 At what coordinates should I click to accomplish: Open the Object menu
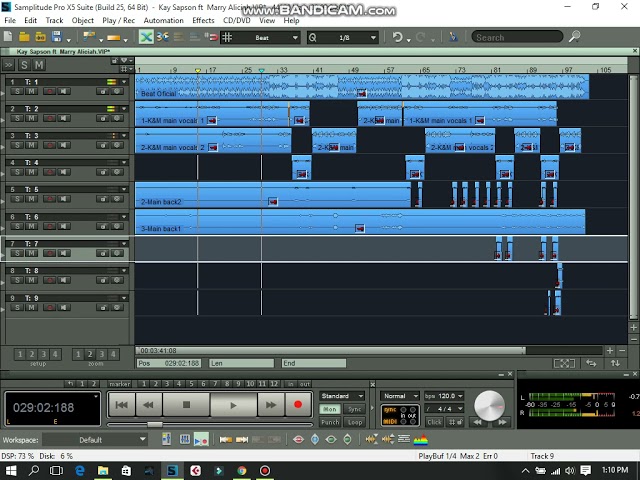tap(82, 20)
